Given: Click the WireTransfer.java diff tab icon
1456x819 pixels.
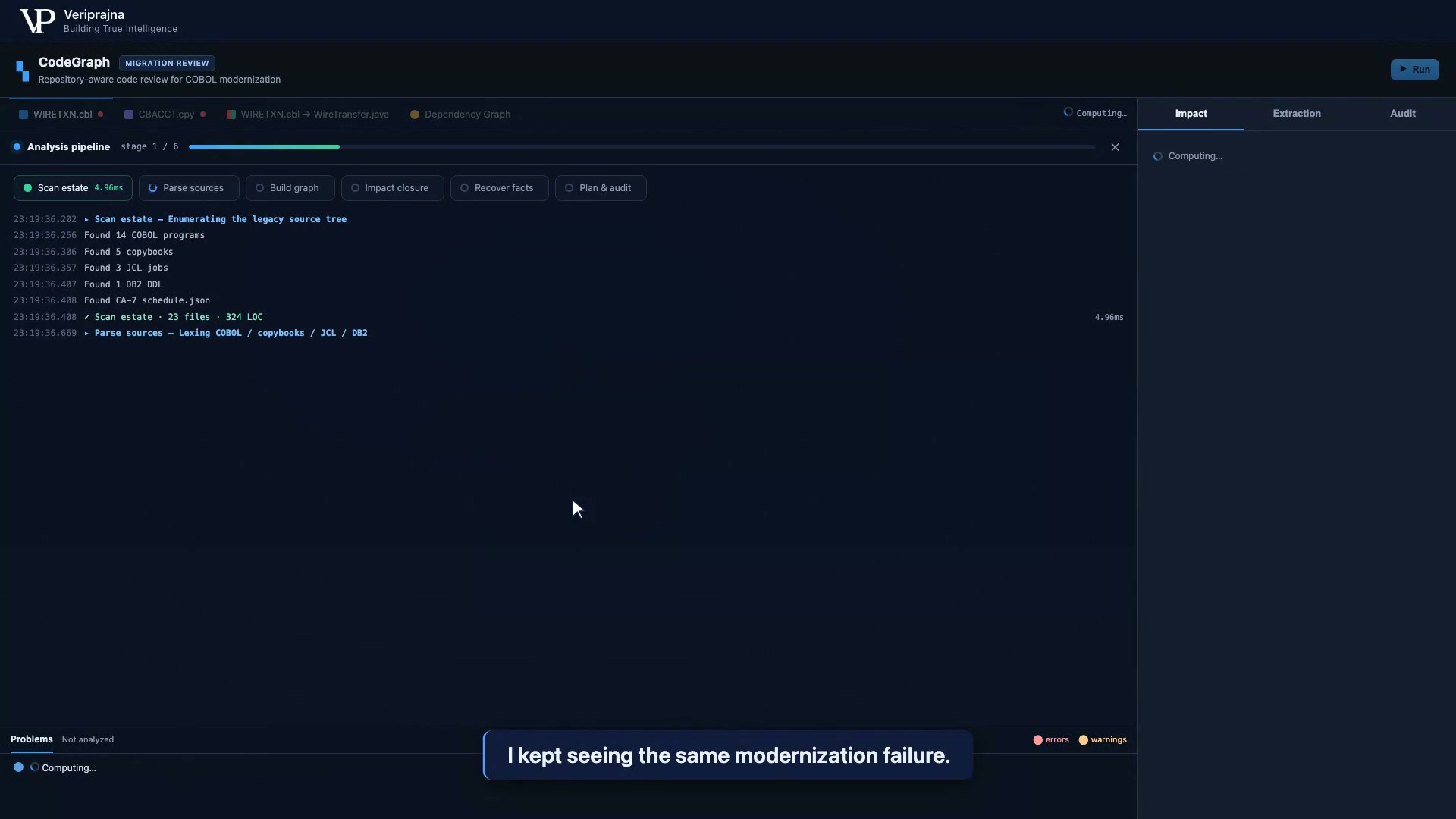Looking at the screenshot, I should click(231, 115).
